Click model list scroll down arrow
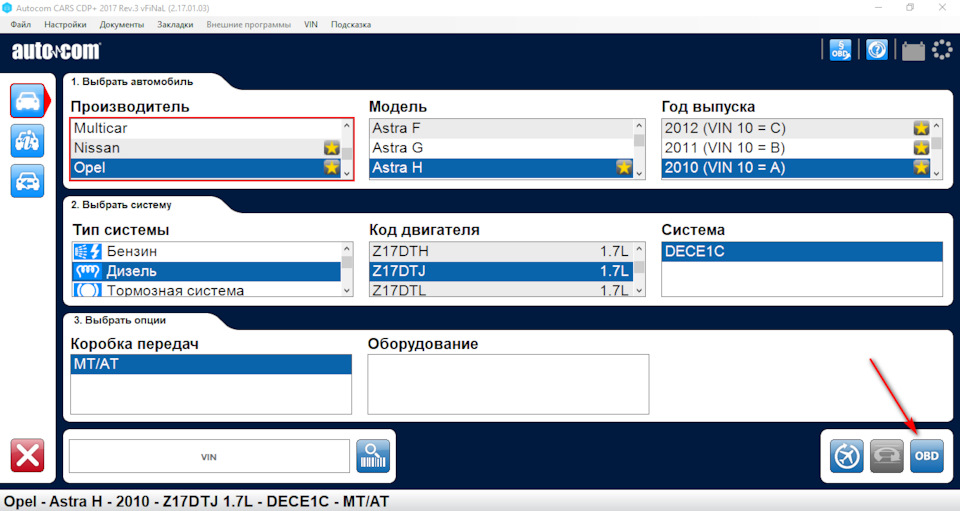 coord(639,173)
